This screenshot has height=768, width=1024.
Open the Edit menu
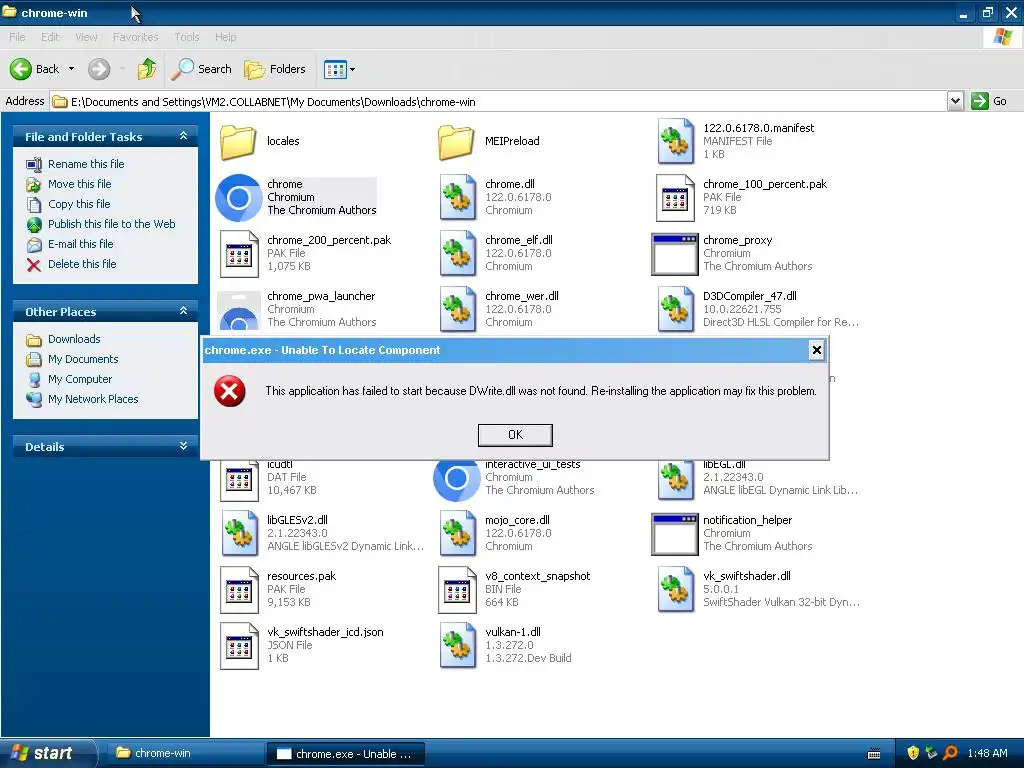click(x=50, y=37)
